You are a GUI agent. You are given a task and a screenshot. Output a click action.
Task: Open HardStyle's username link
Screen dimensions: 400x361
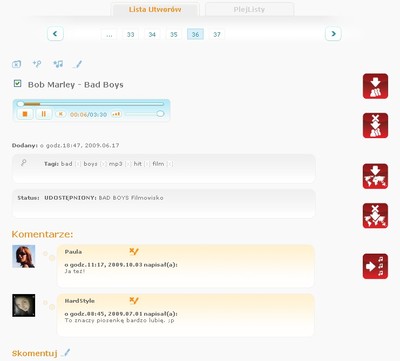click(x=80, y=301)
